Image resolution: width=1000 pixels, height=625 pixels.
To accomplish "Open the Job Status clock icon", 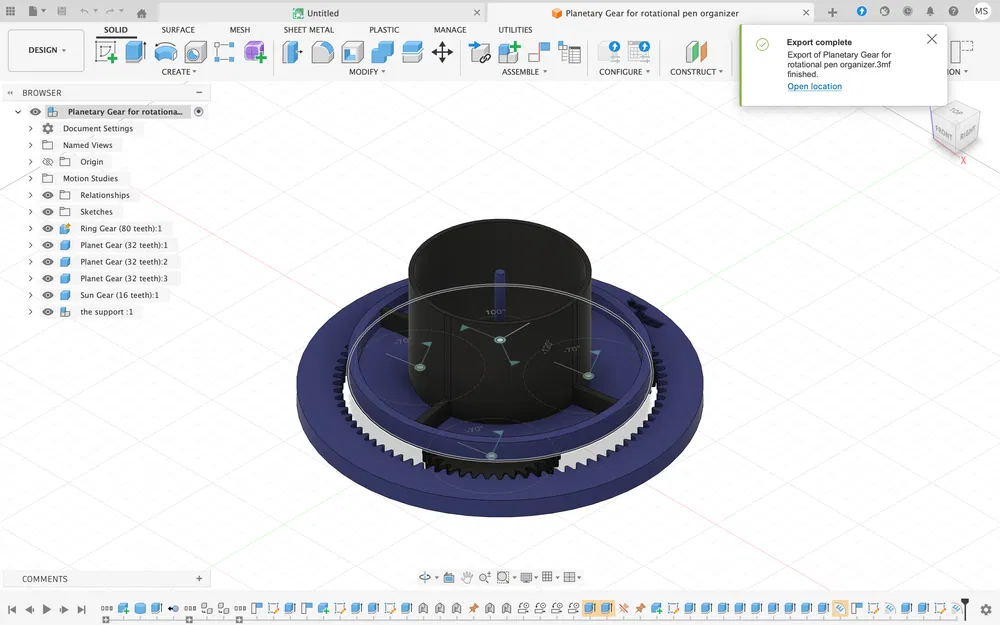I will pos(907,11).
